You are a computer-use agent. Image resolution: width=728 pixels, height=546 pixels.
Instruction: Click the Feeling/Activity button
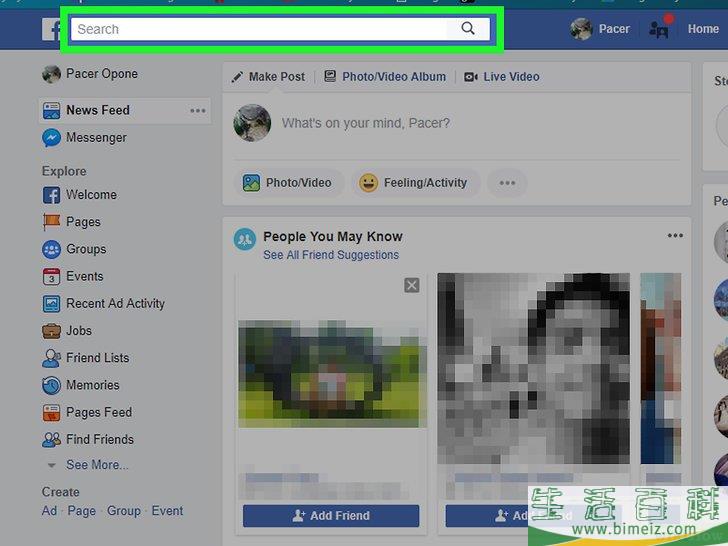414,183
